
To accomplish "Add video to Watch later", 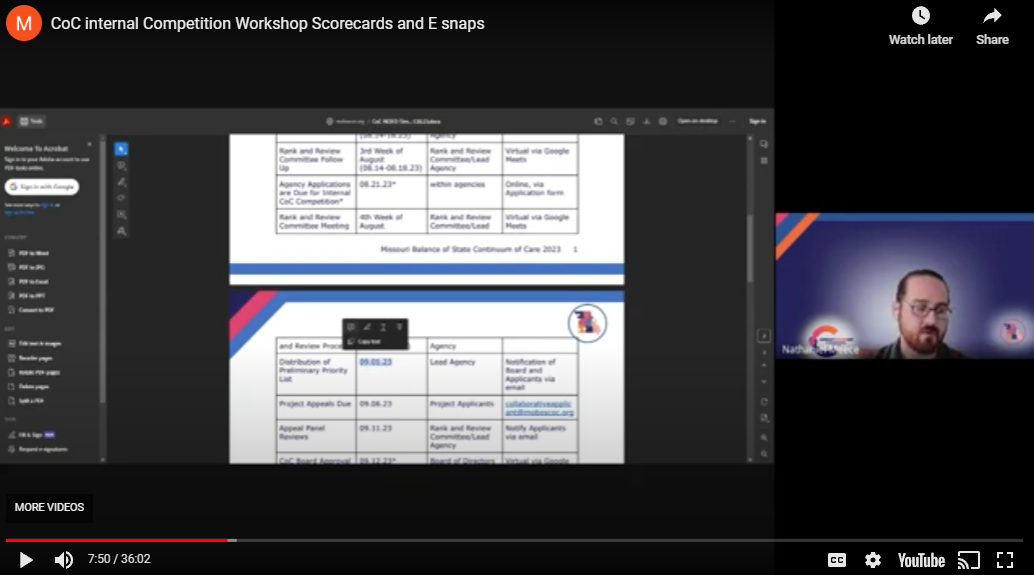I will click(921, 26).
